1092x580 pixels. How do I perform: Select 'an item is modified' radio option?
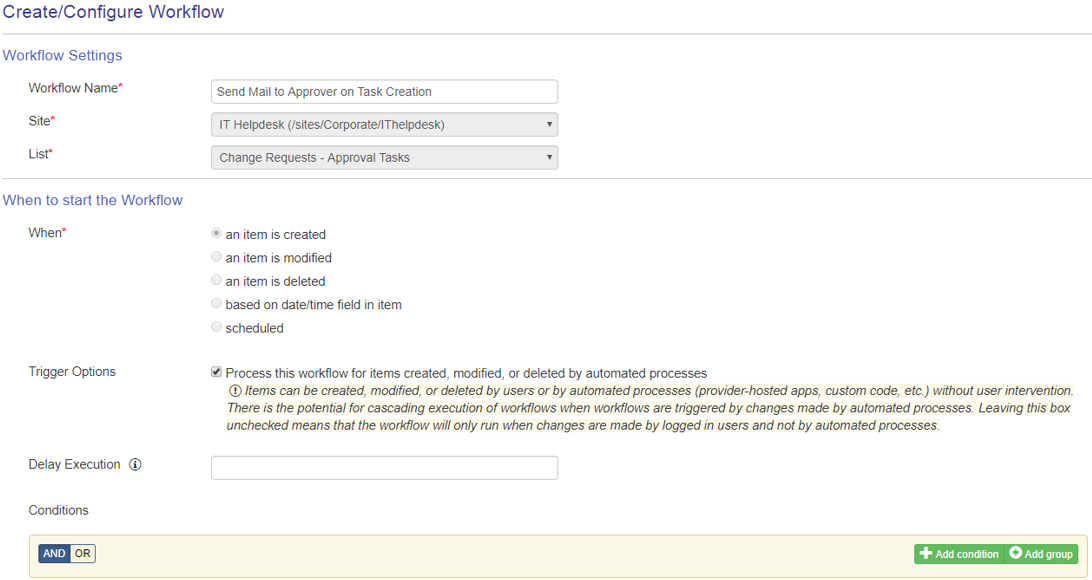(217, 257)
